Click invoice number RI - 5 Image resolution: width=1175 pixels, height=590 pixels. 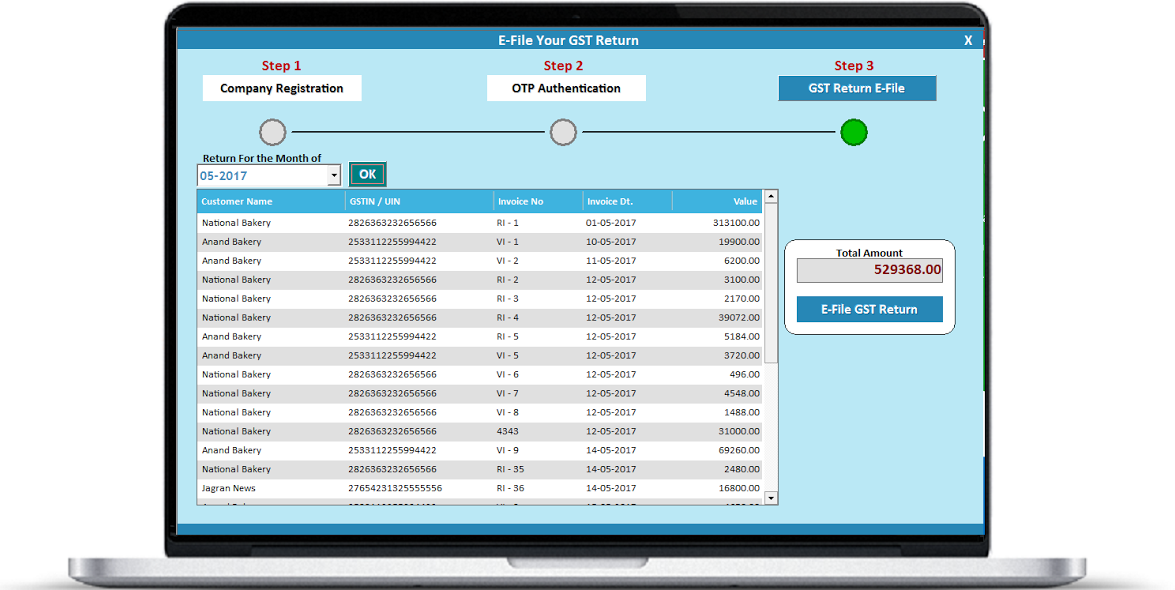pyautogui.click(x=507, y=337)
